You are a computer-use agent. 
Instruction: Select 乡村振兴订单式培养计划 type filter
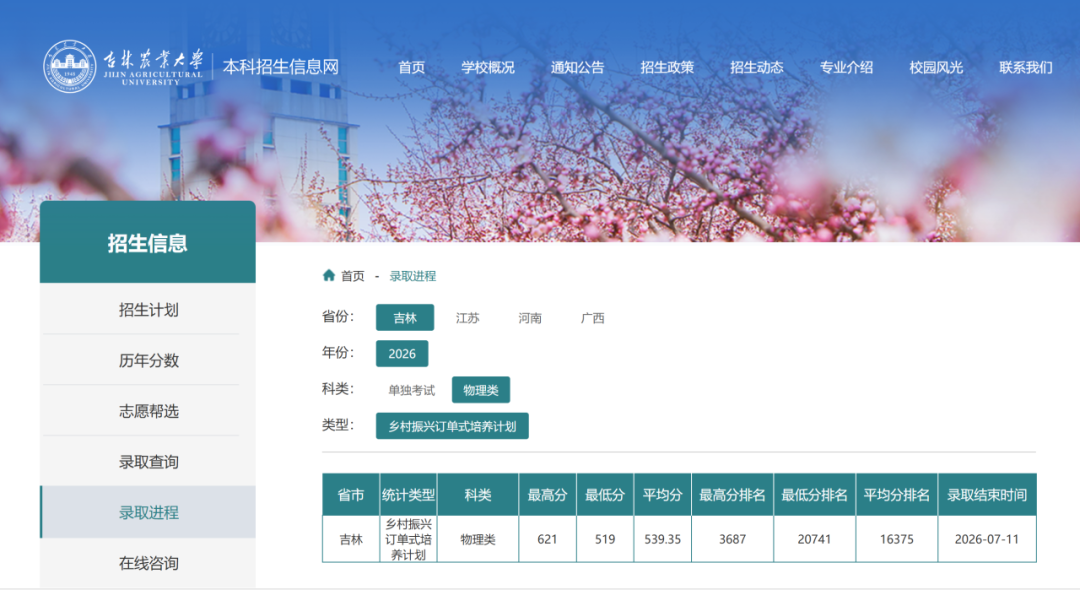point(452,426)
